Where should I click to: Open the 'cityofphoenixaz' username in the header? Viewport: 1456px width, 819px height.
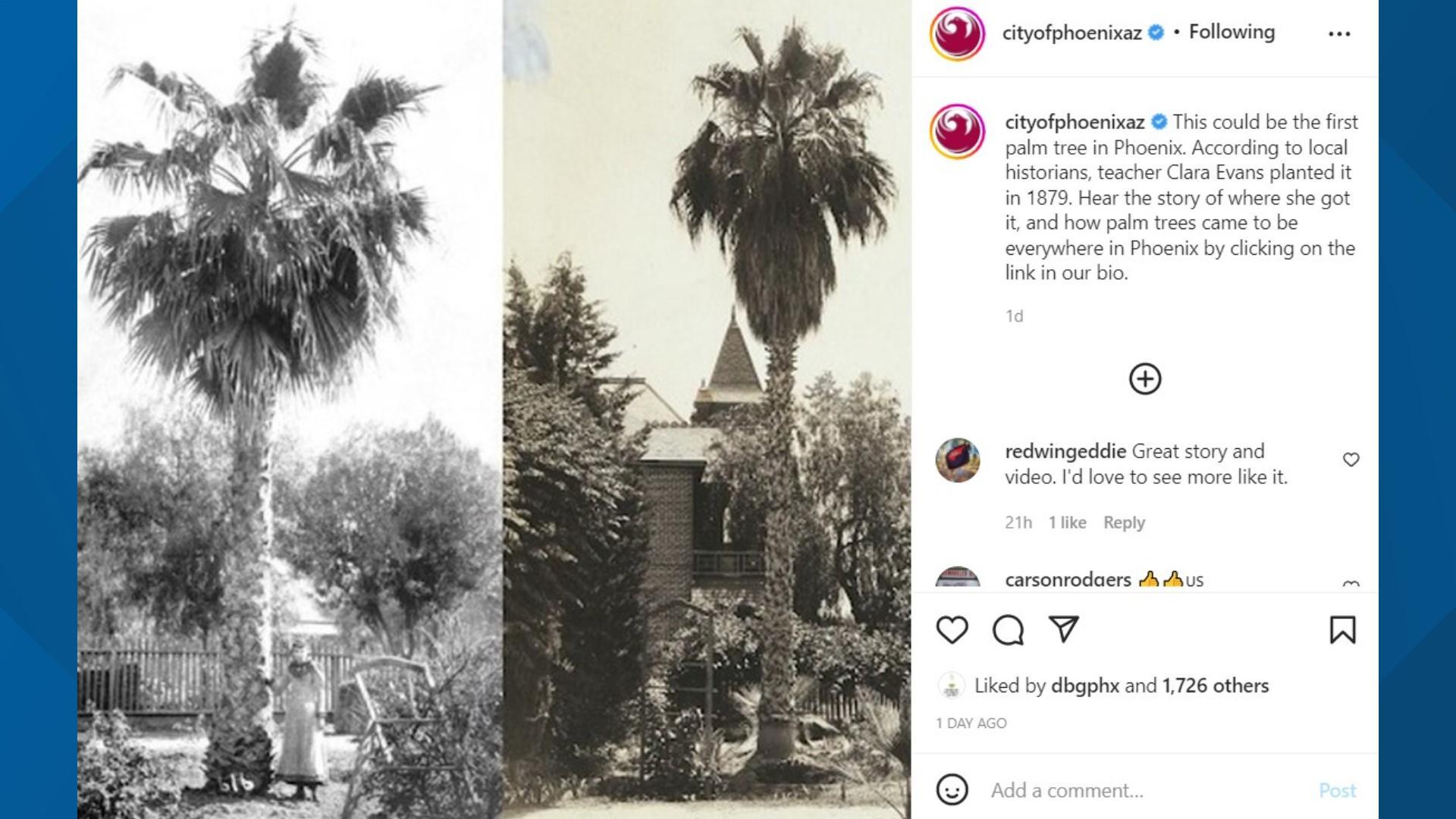pyautogui.click(x=1072, y=33)
